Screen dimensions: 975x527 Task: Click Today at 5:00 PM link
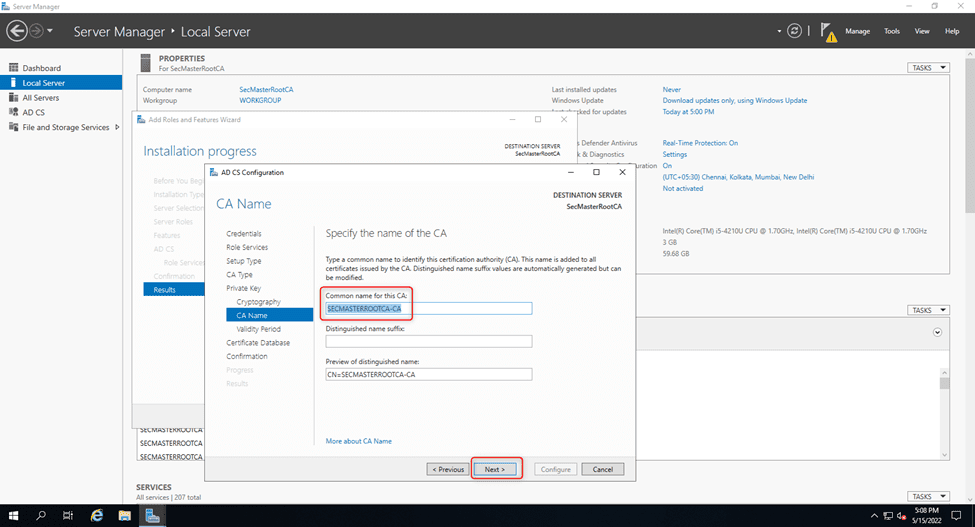click(688, 112)
